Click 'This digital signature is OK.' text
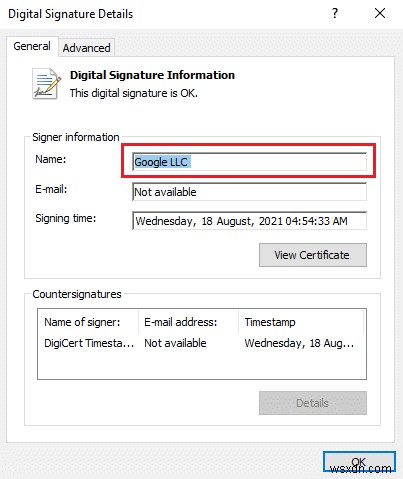The height and width of the screenshot is (479, 403). (x=134, y=93)
